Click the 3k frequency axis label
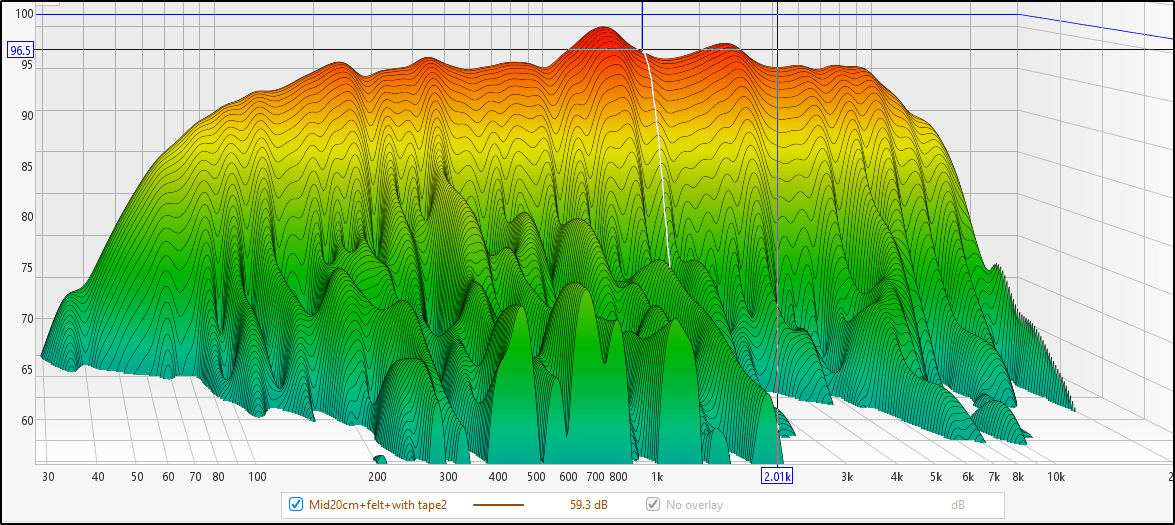 (x=848, y=476)
